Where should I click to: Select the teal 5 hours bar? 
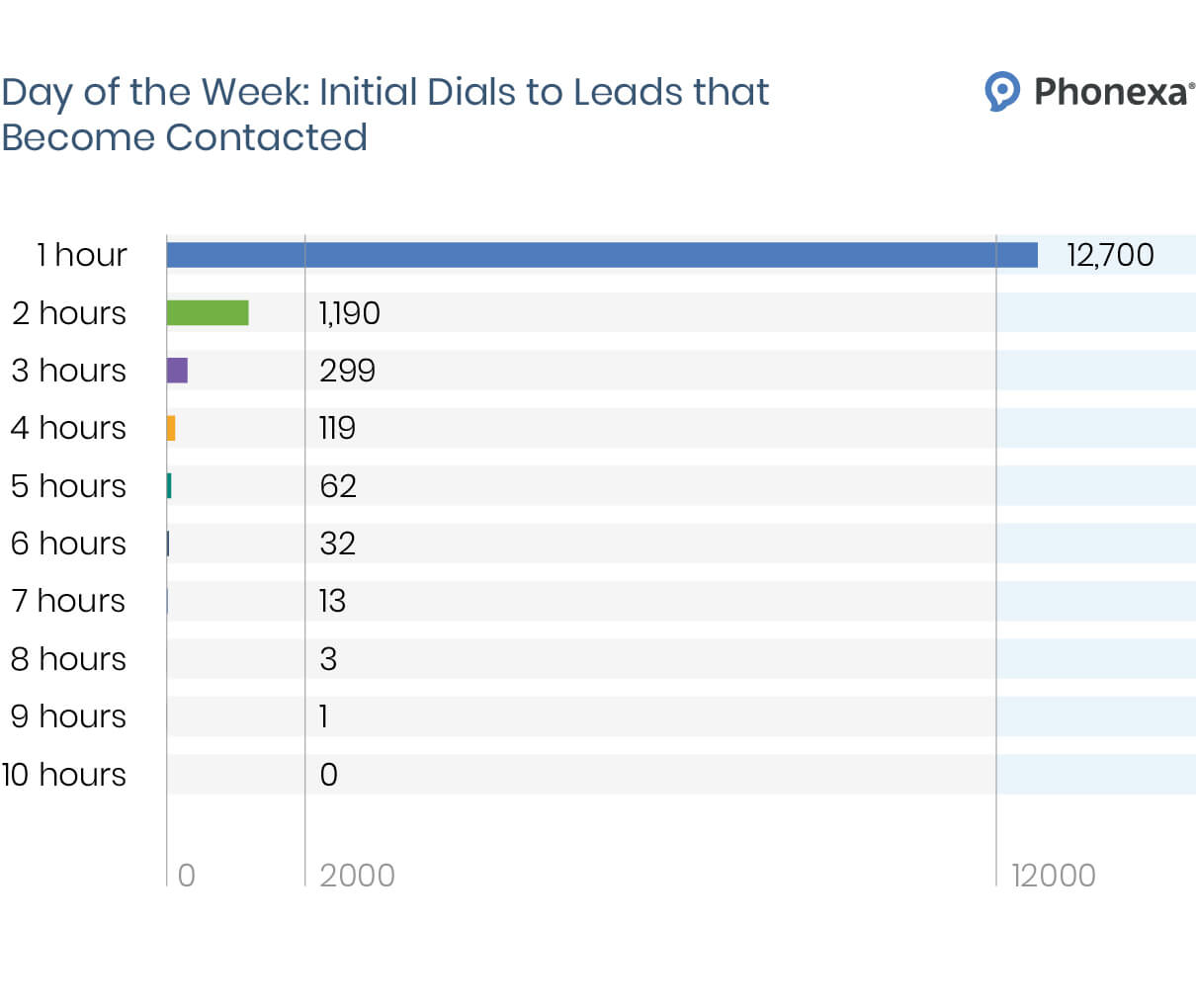[169, 486]
